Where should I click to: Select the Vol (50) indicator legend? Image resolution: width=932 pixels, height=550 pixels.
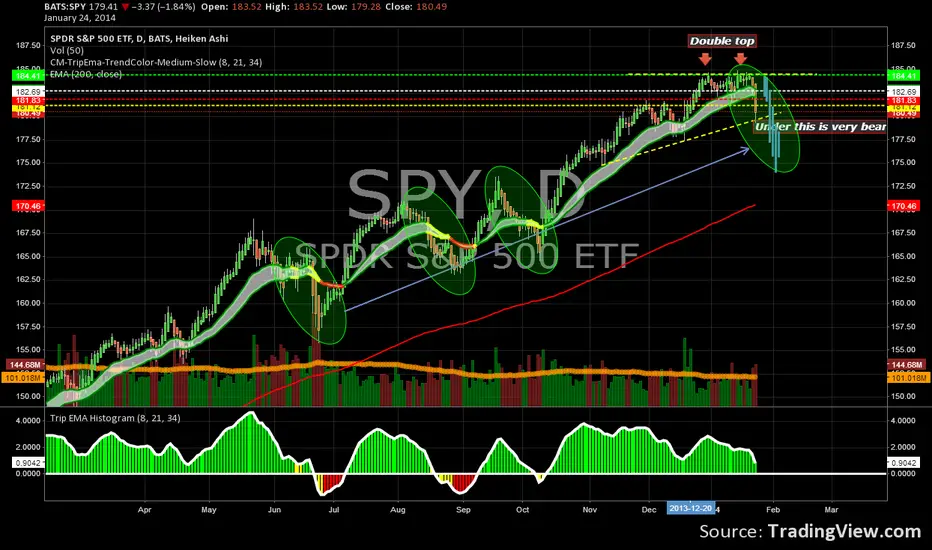pos(67,51)
